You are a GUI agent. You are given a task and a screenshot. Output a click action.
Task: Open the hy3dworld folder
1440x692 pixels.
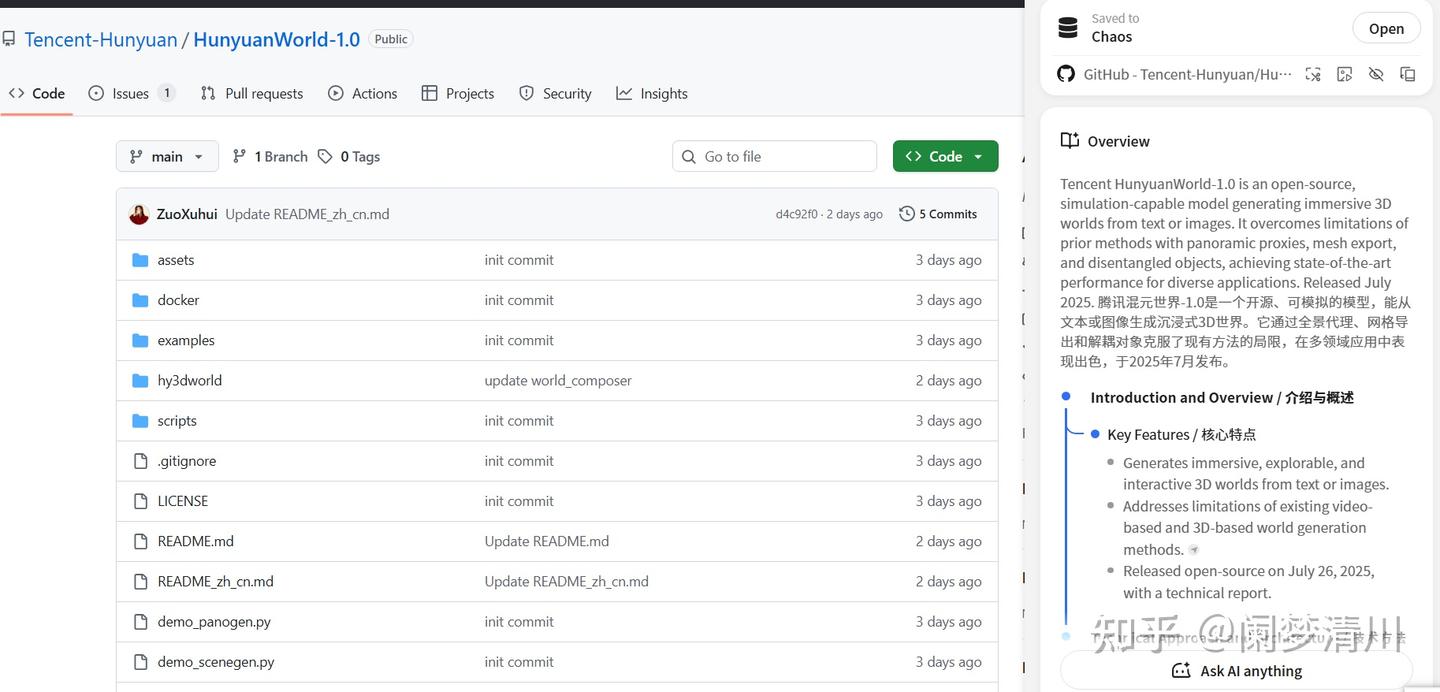click(189, 380)
